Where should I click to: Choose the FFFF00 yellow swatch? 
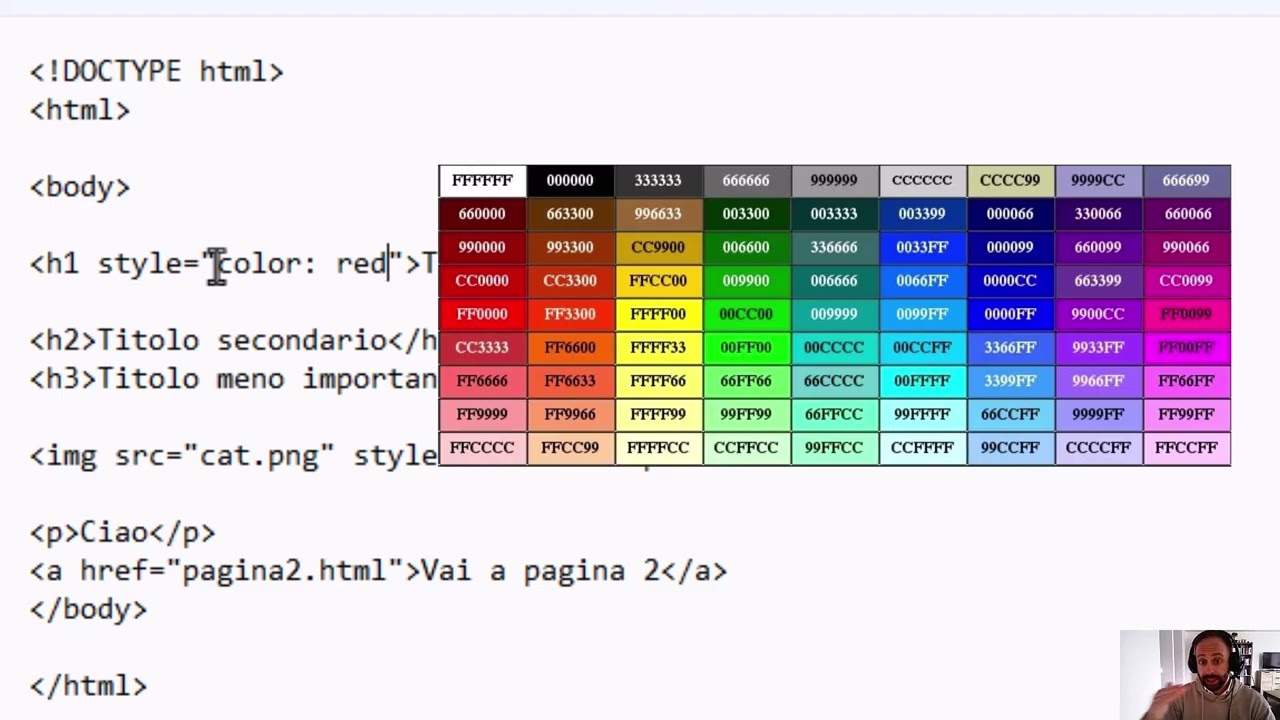(658, 314)
